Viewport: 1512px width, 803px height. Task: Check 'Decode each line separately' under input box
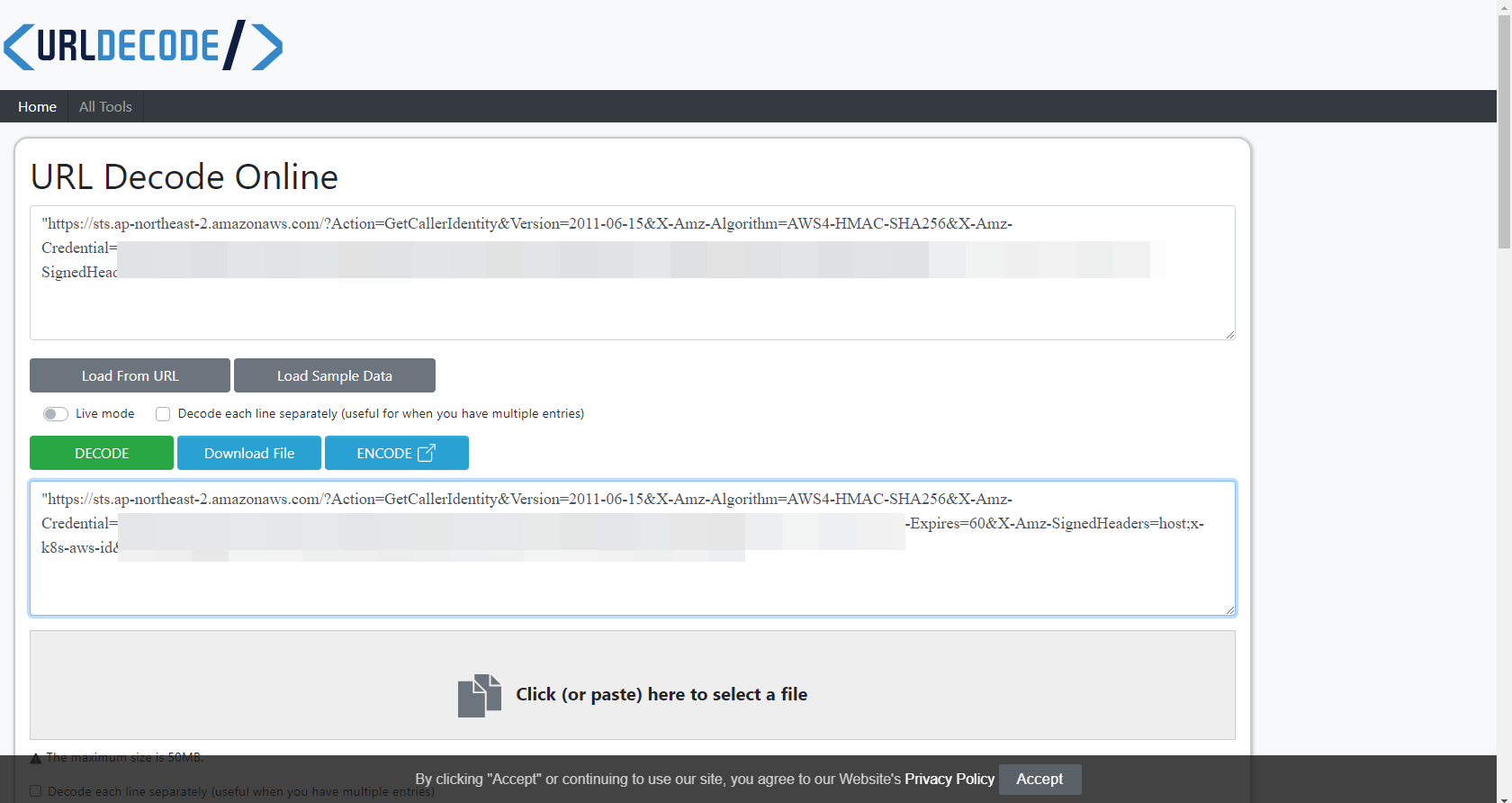pos(163,414)
